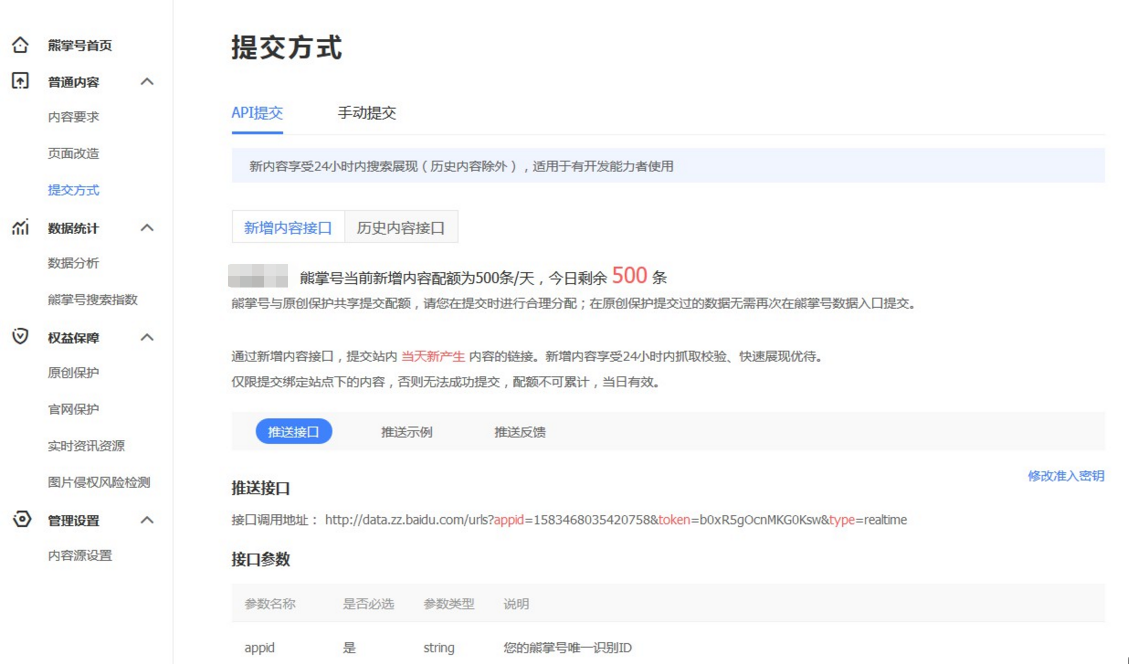1129x664 pixels.
Task: Collapse the 管理设置 section chevron
Action: click(147, 520)
